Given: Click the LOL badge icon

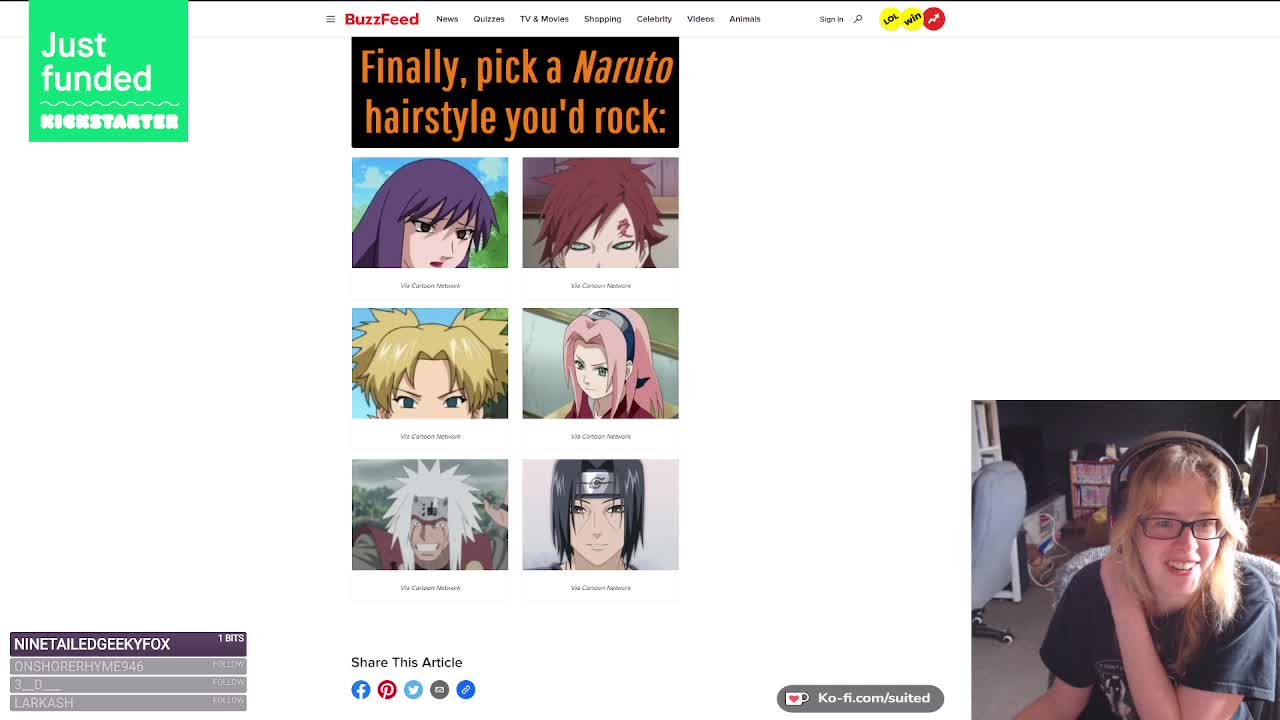Looking at the screenshot, I should point(890,19).
